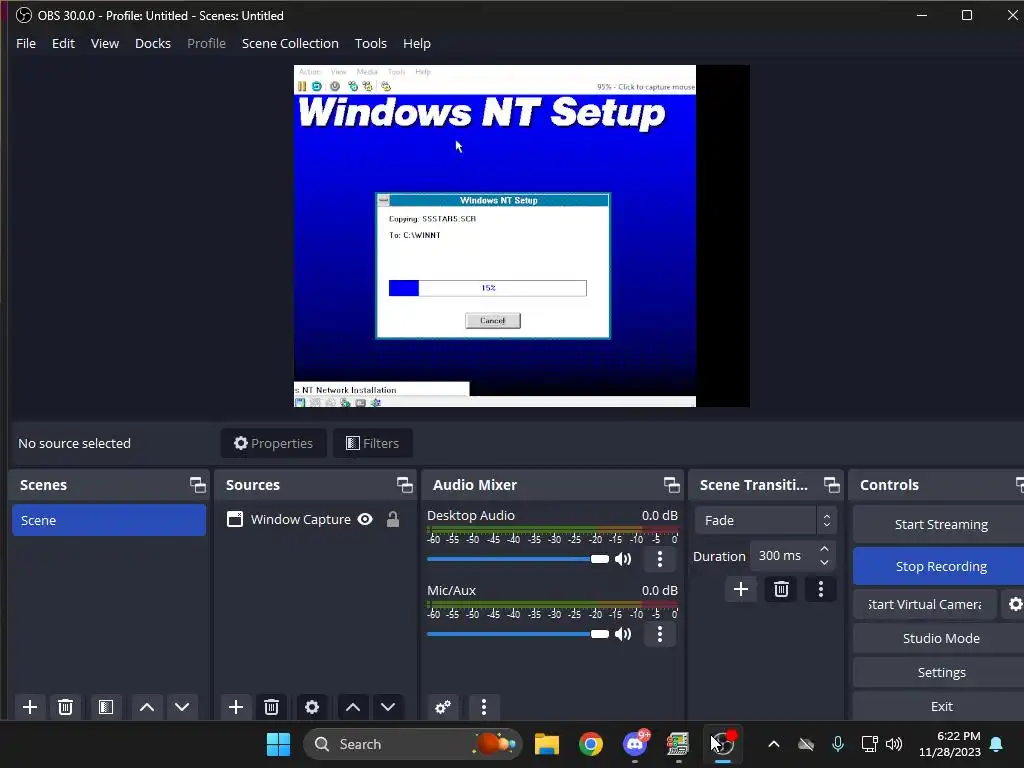The width and height of the screenshot is (1024, 768).
Task: Open Discord from taskbar
Action: click(635, 744)
